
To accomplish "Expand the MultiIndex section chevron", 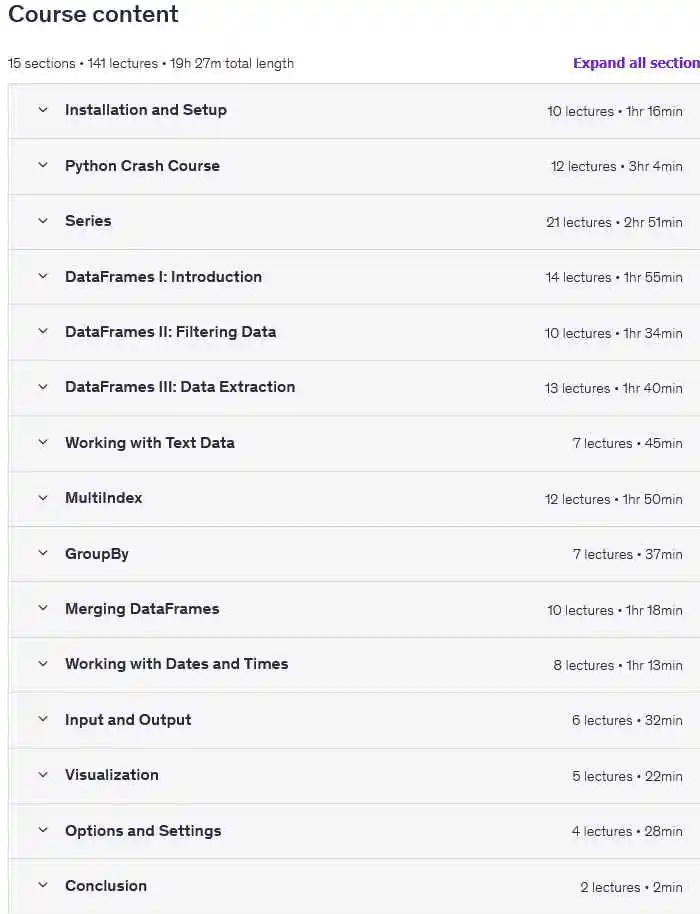I will [x=43, y=498].
